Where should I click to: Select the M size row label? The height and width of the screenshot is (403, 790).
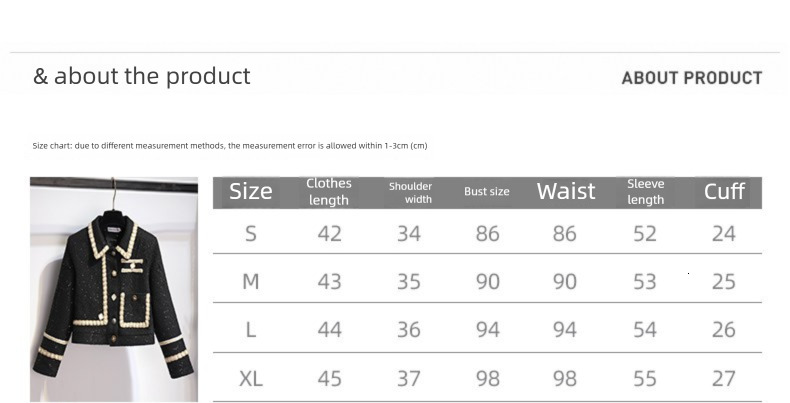click(x=251, y=282)
